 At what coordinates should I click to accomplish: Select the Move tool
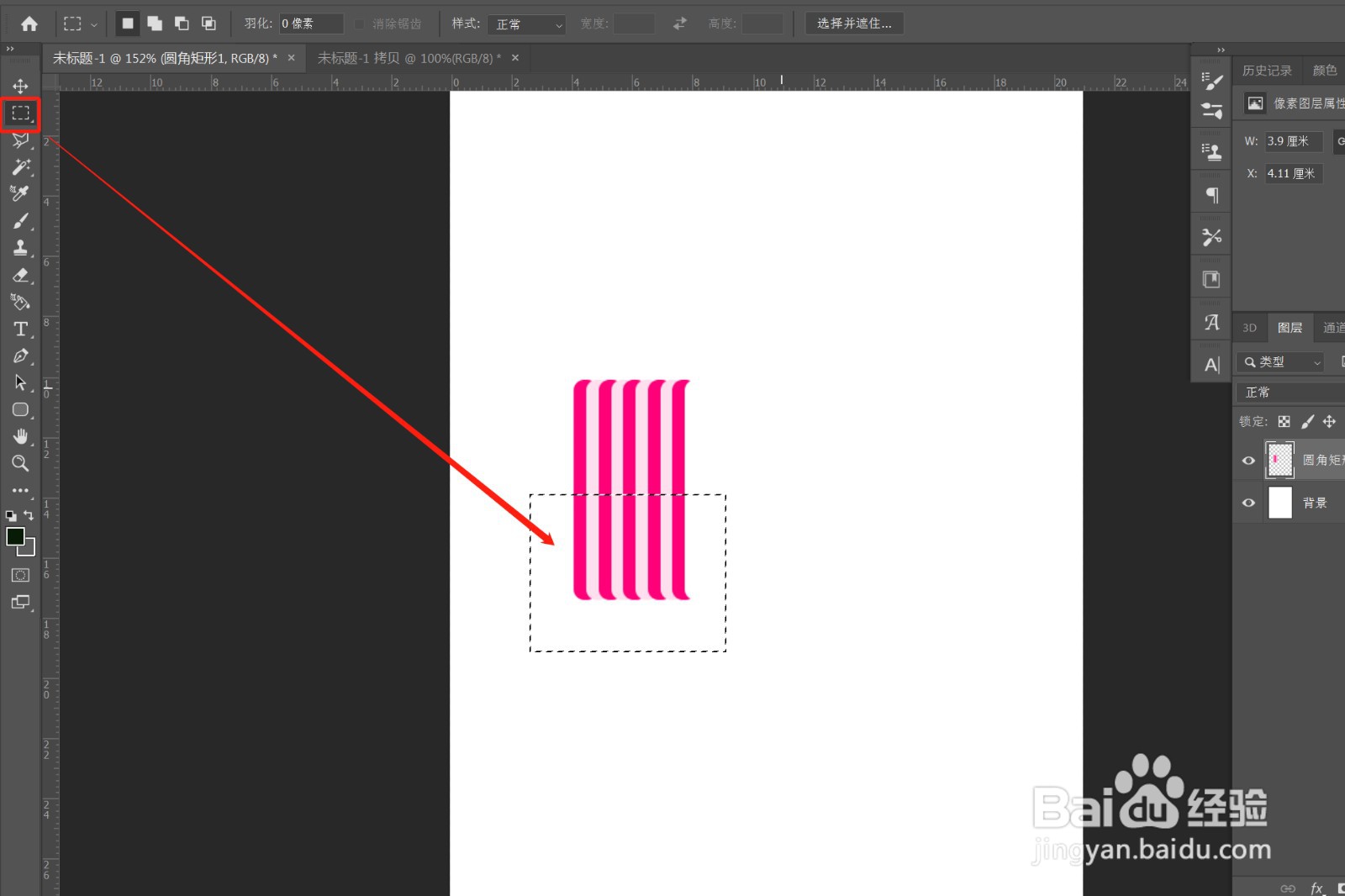[x=20, y=86]
